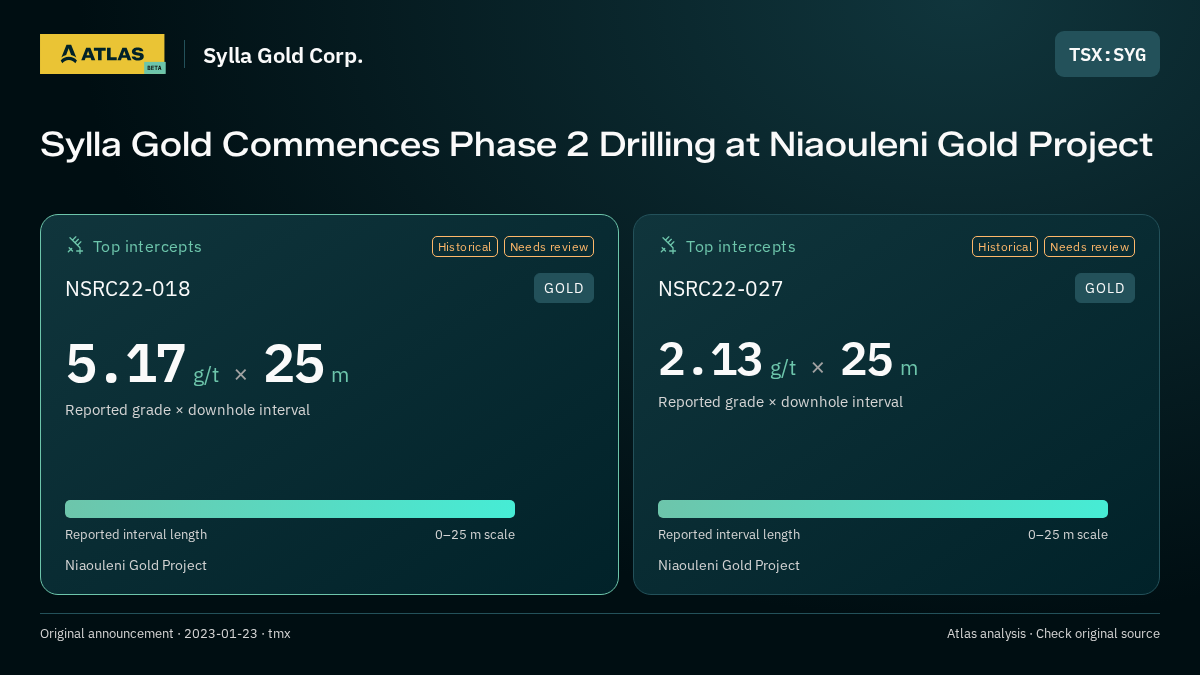Screen dimensions: 1200x675
Task: Click the Historical tag on NSRC22-027 card
Action: click(1005, 246)
